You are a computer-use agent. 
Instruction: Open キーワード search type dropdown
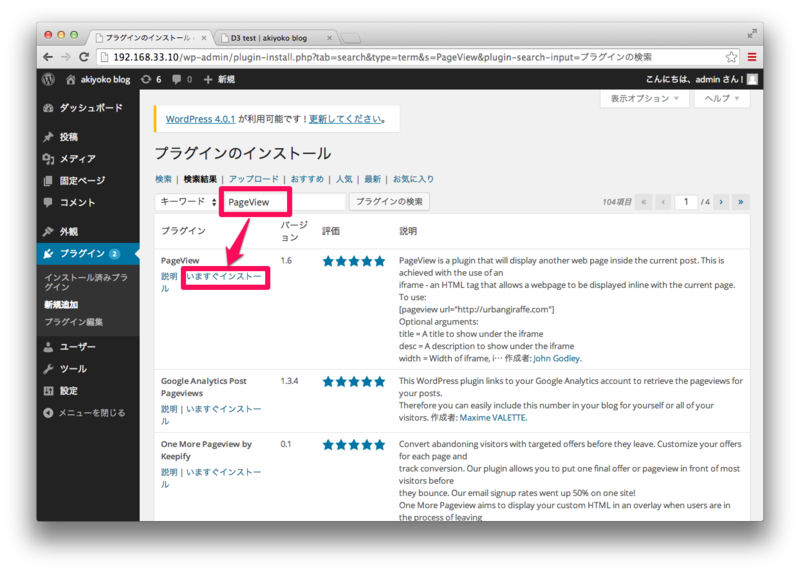click(x=188, y=202)
